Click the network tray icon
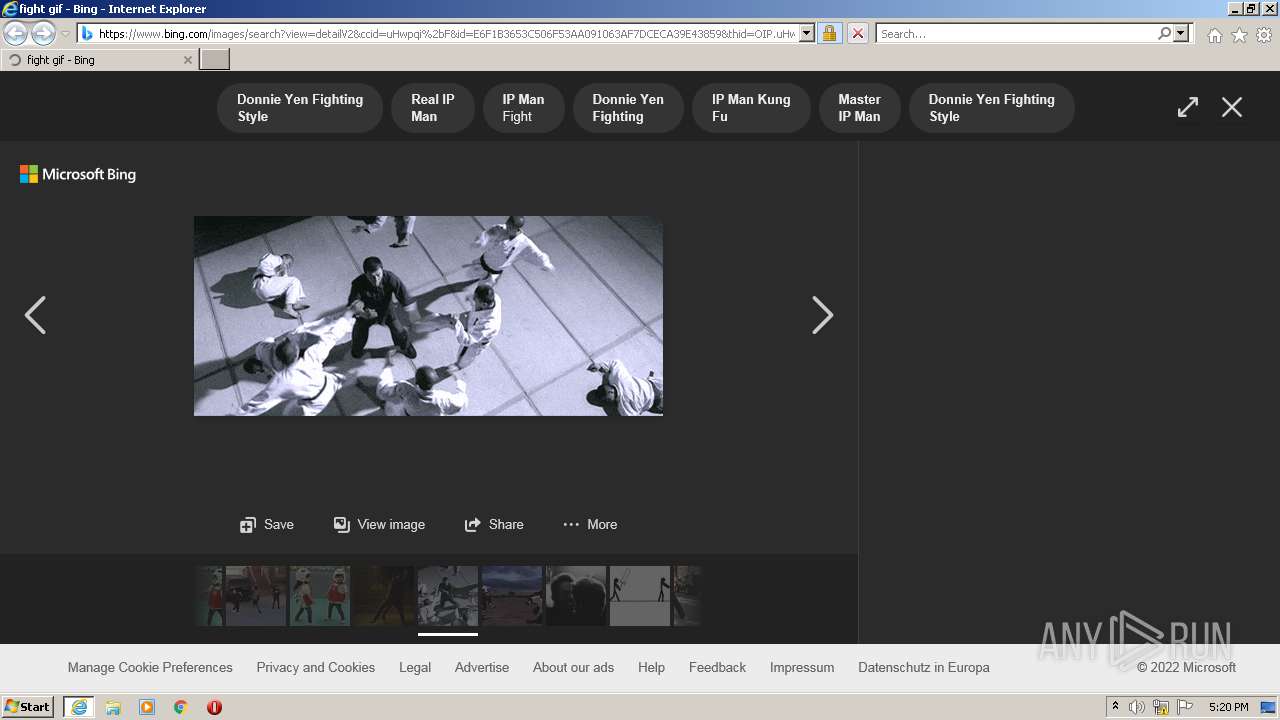1280x720 pixels. pyautogui.click(x=1161, y=707)
